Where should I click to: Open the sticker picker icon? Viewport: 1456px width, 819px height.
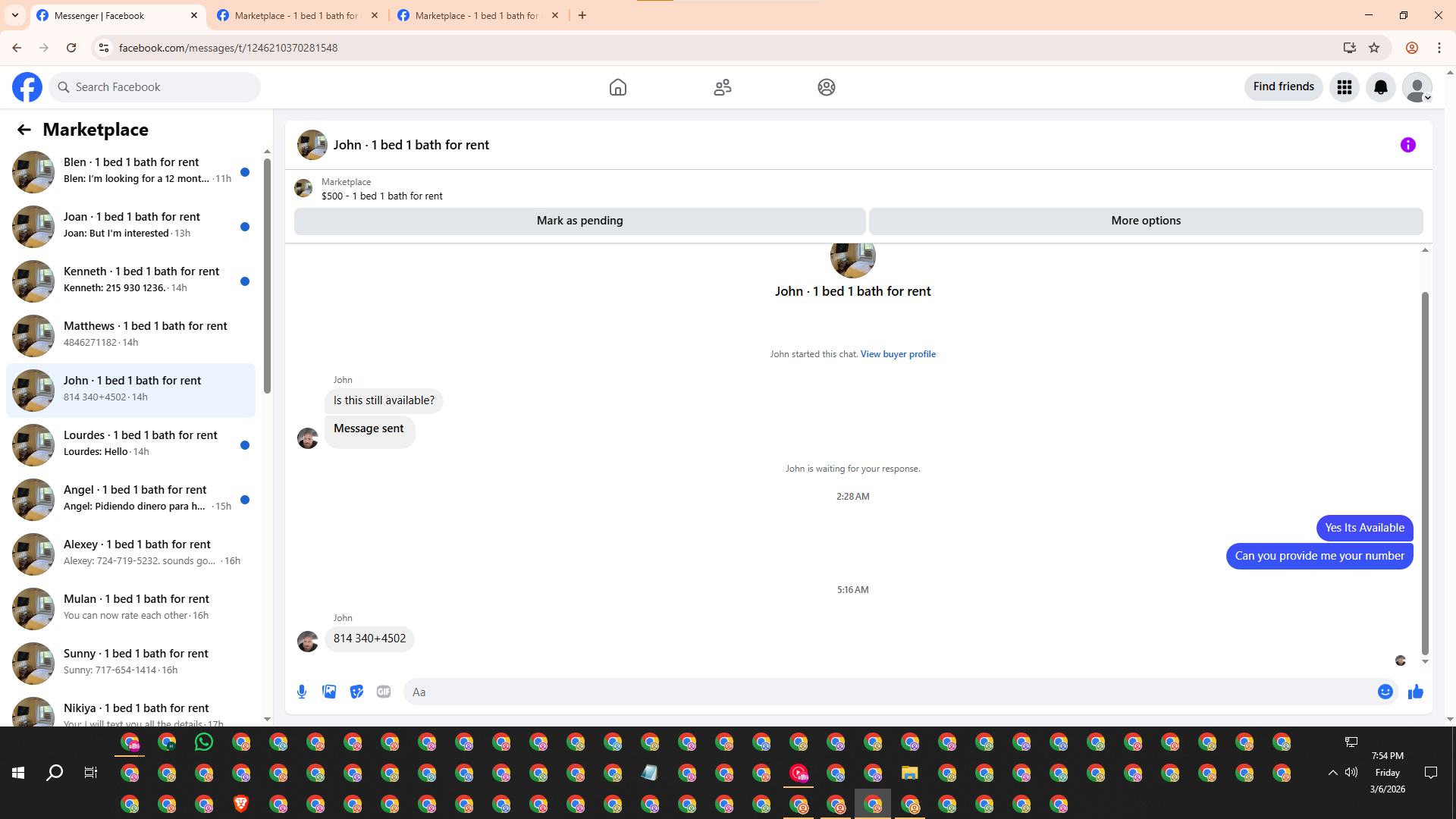pyautogui.click(x=356, y=692)
